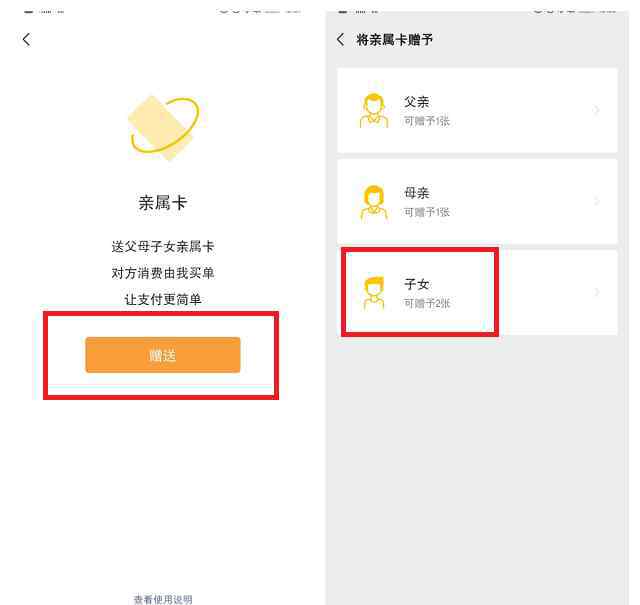Tap the 亲属卡 card illustration

click(x=164, y=128)
